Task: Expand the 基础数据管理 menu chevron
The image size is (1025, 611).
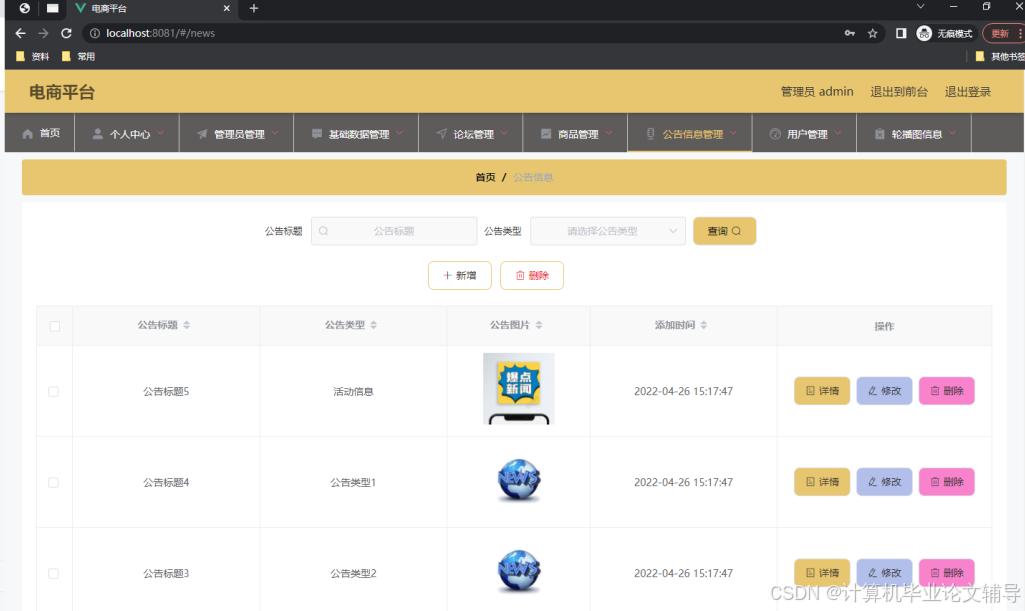Action: point(400,133)
